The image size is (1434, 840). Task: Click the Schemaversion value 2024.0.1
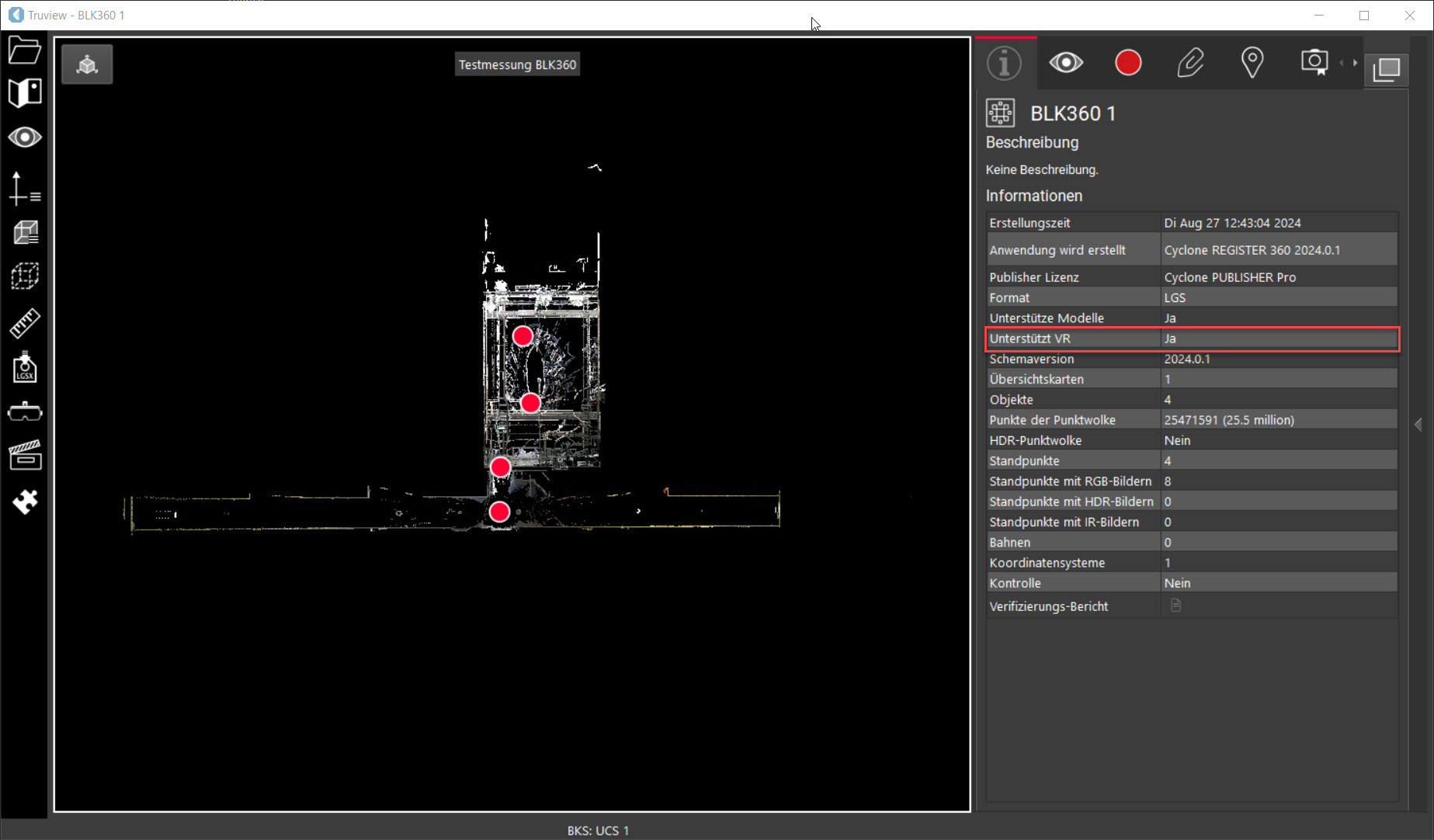tap(1186, 359)
